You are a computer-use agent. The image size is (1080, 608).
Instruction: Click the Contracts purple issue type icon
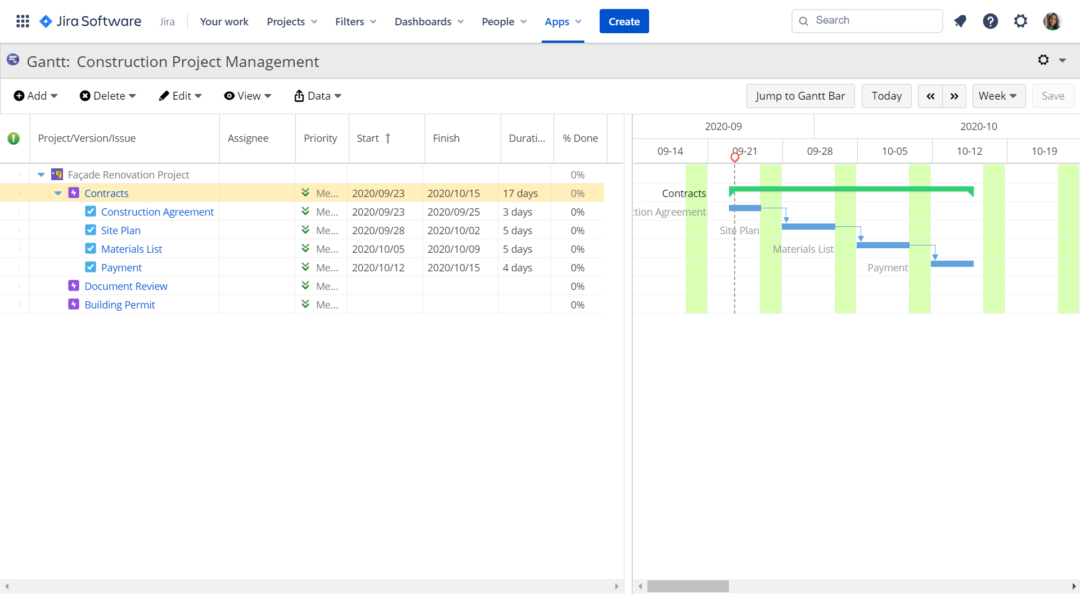coord(72,192)
